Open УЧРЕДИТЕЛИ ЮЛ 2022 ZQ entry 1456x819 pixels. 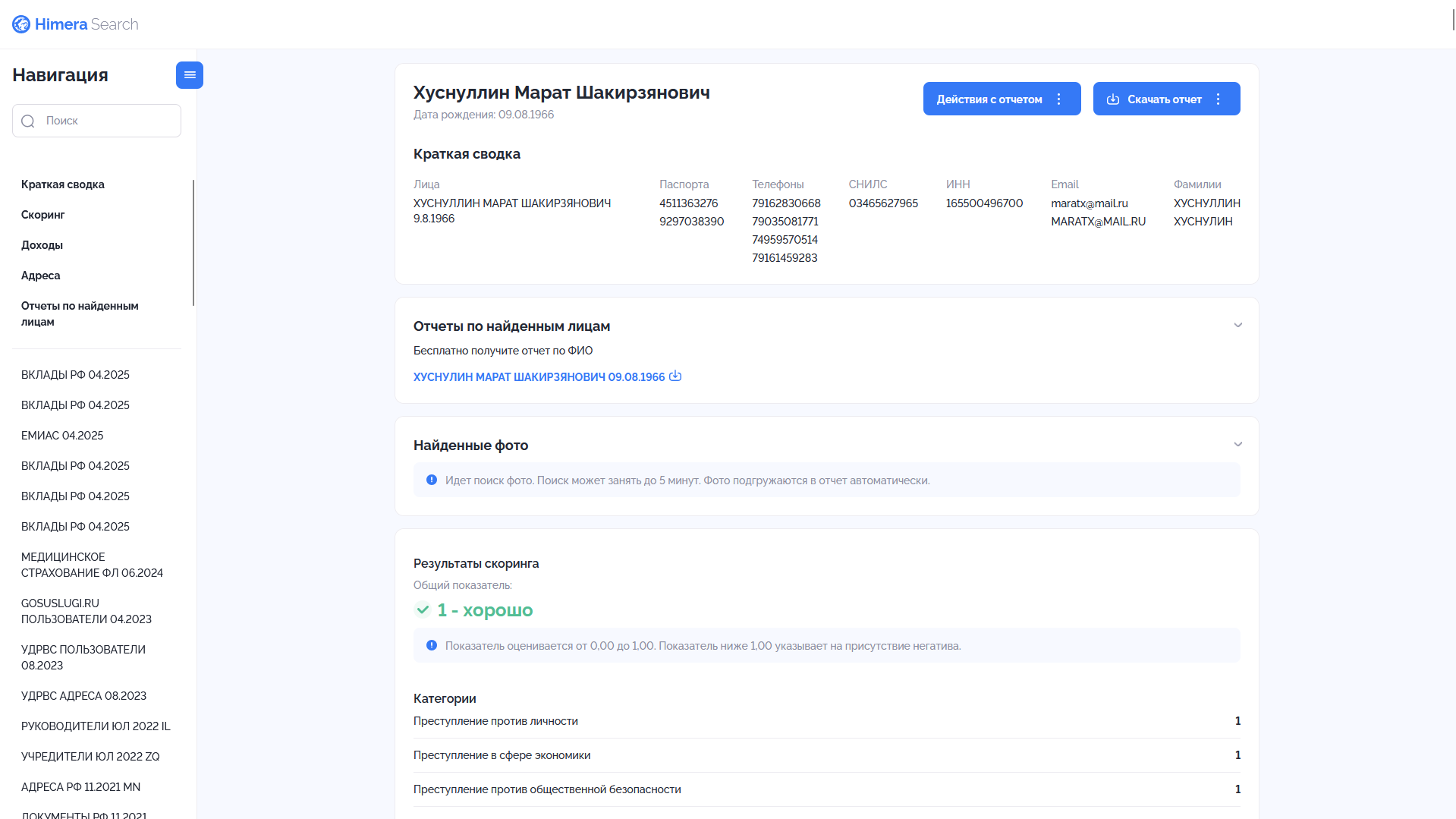(x=90, y=757)
